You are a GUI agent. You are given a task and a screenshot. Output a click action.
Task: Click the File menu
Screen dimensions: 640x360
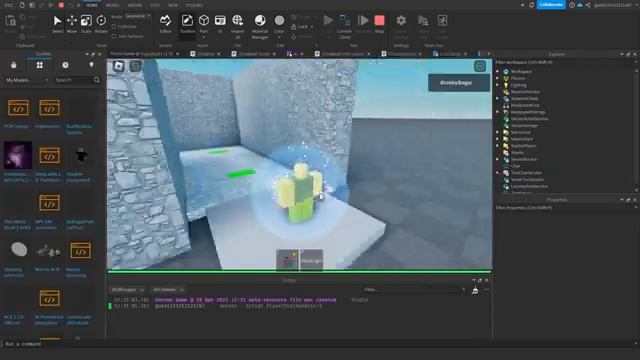8,5
